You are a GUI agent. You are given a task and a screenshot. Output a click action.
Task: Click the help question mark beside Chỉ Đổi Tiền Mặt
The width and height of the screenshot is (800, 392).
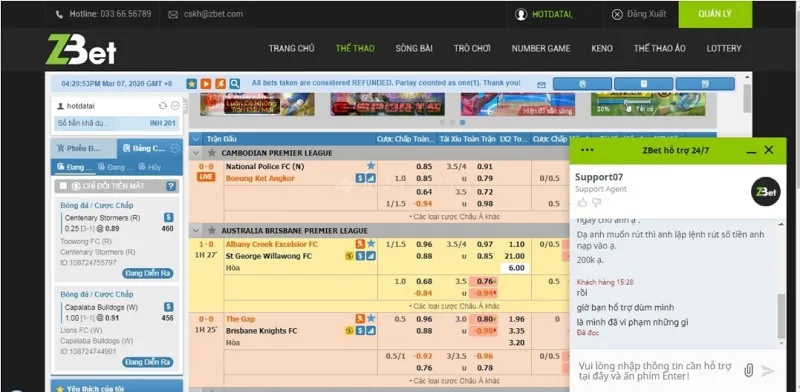pyautogui.click(x=171, y=186)
